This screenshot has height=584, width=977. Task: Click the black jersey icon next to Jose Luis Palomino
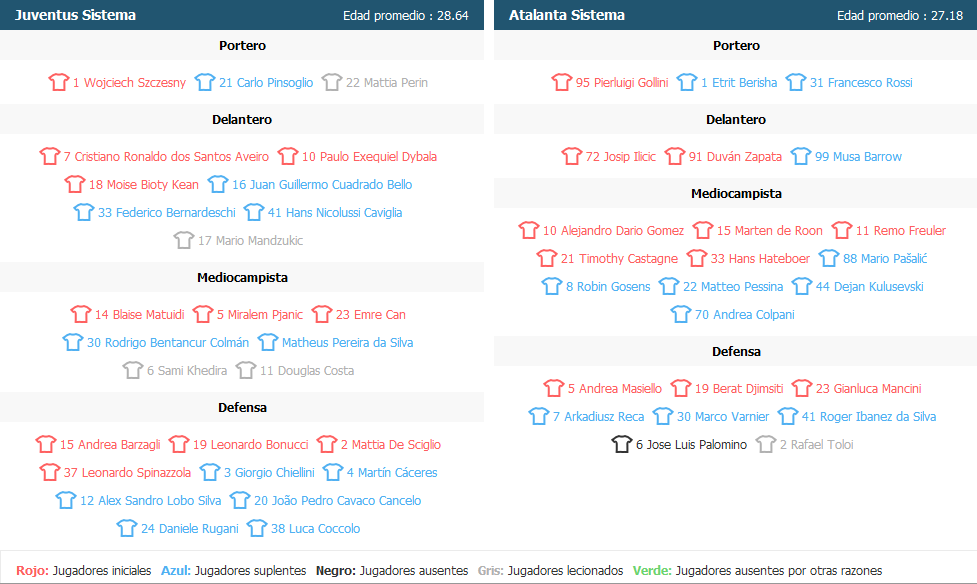[x=622, y=444]
